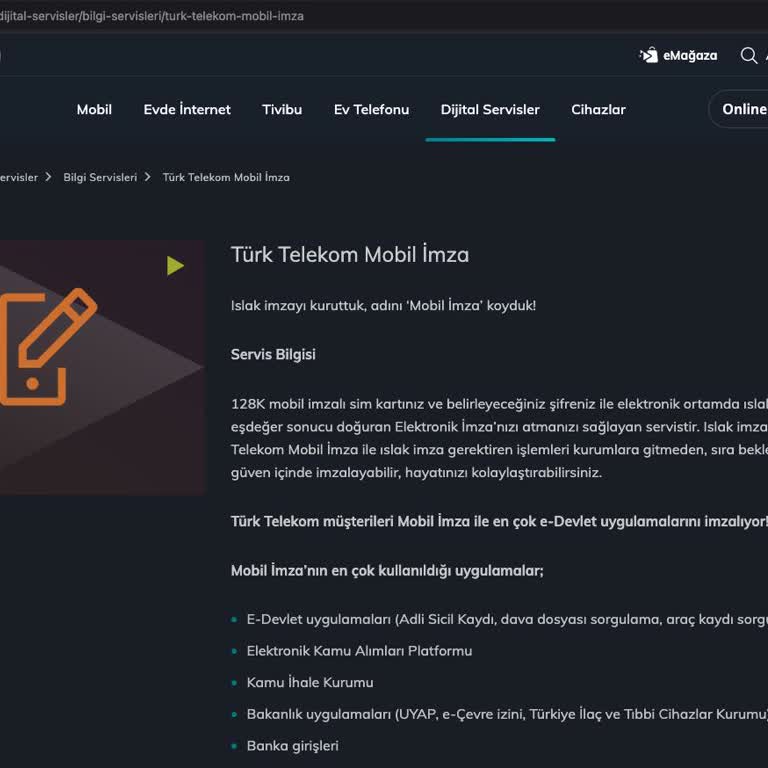This screenshot has width=768, height=768.
Task: Click the Servisler breadcrumb link
Action: tap(19, 177)
